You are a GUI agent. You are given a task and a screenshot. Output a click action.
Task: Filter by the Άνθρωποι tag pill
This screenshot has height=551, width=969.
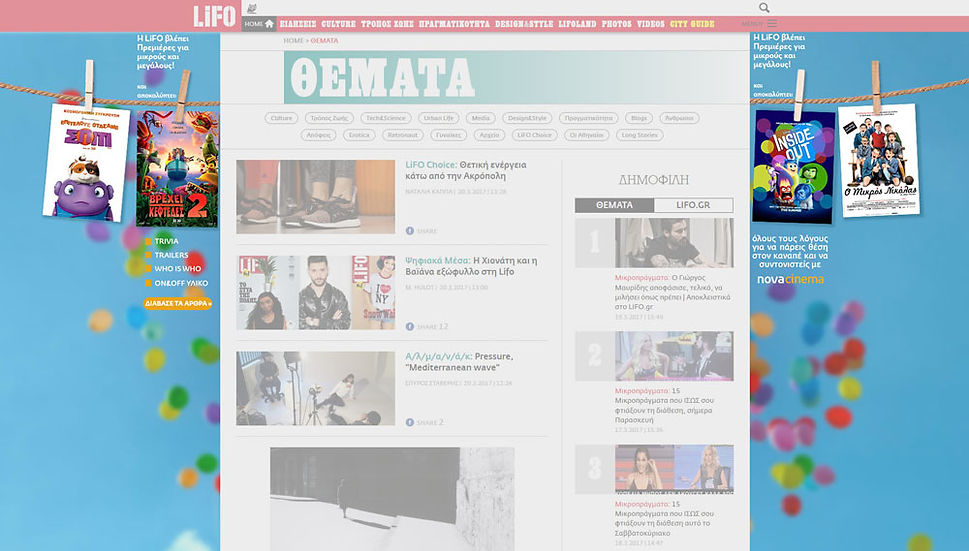[679, 118]
